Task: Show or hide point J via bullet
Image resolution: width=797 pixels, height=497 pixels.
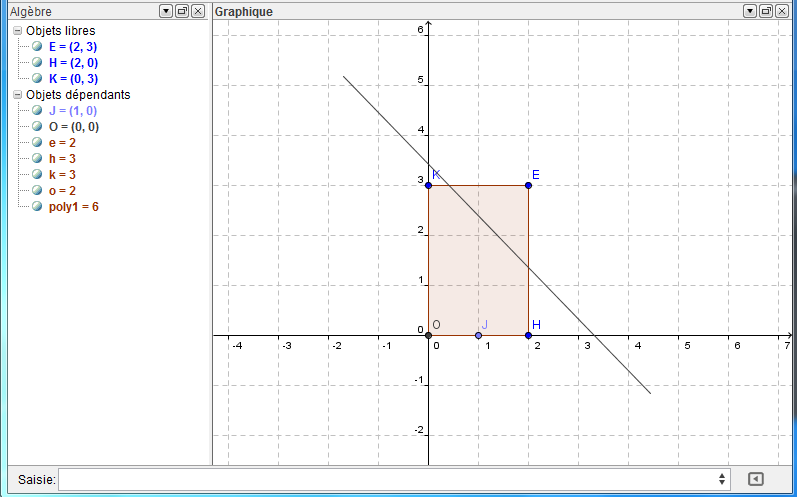Action: tap(38, 111)
